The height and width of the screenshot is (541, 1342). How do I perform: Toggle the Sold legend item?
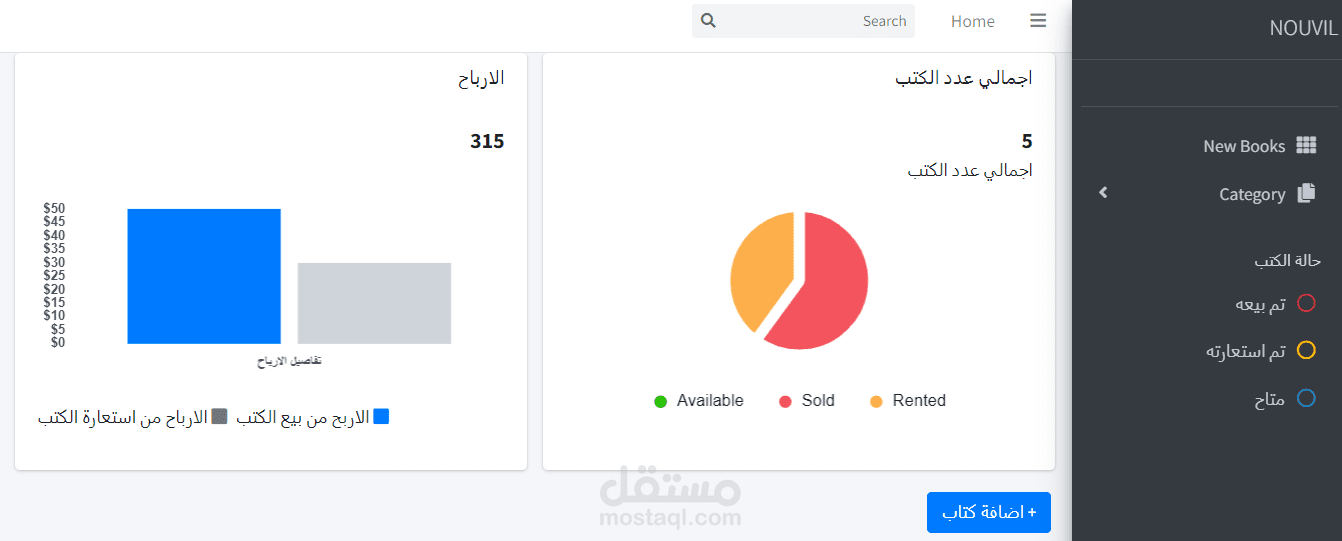806,401
